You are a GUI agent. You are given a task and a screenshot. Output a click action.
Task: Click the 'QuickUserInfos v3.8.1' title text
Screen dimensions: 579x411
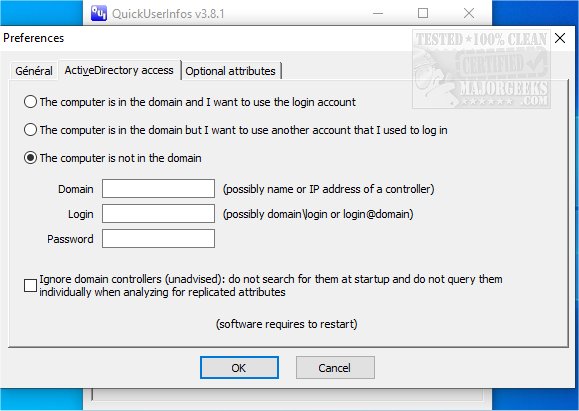coord(168,14)
